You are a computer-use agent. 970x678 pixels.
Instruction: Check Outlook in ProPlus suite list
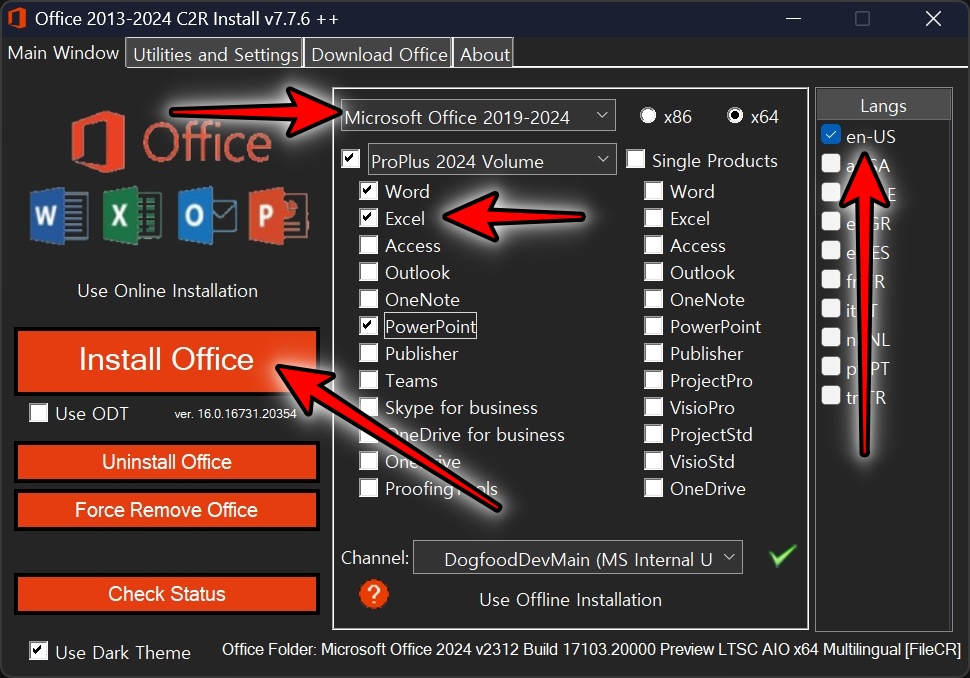pos(369,272)
